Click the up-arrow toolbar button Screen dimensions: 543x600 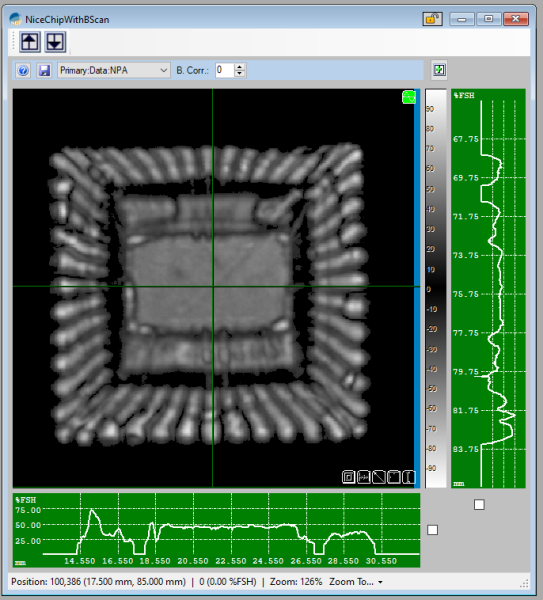click(30, 42)
